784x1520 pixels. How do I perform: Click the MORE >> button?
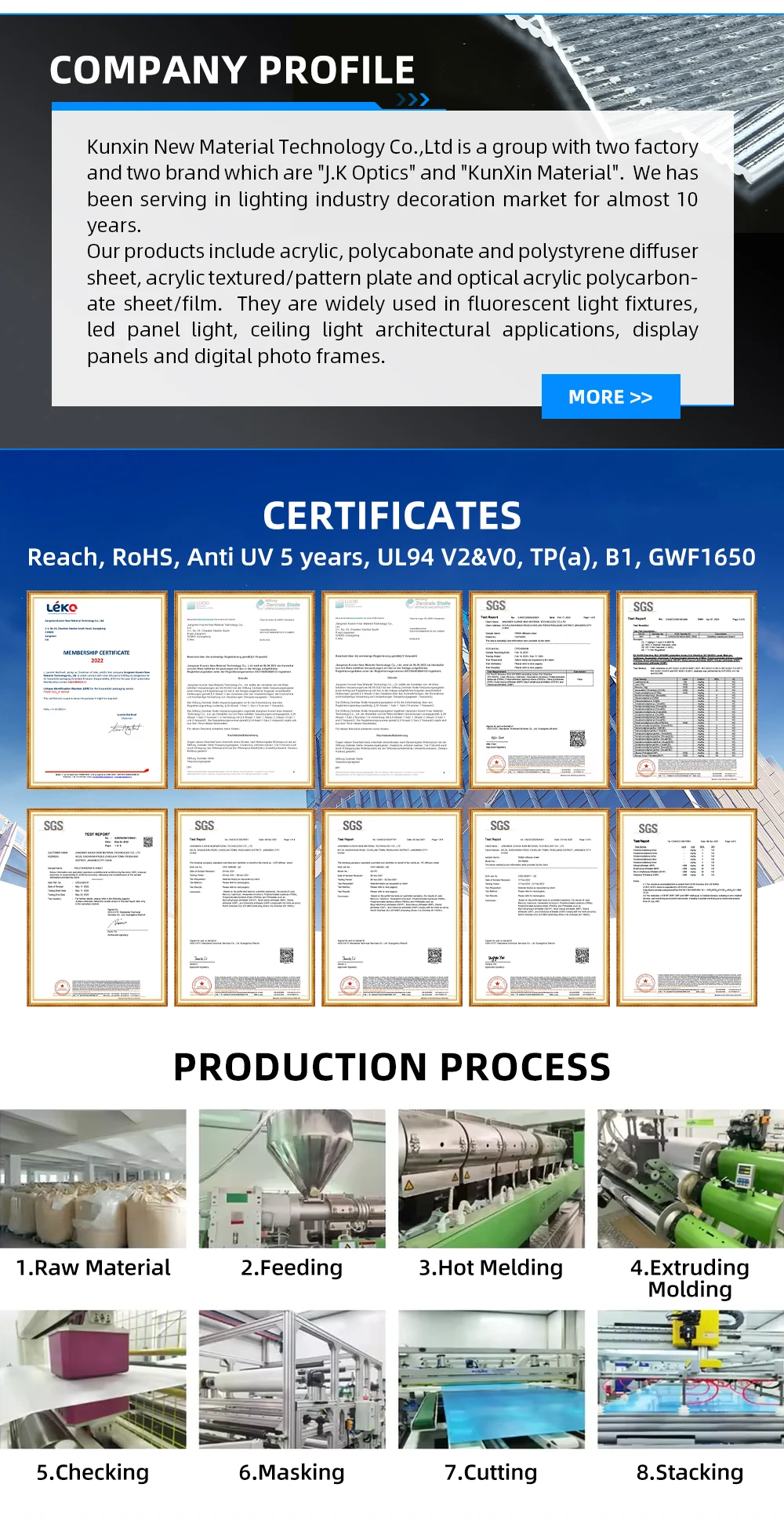[611, 397]
